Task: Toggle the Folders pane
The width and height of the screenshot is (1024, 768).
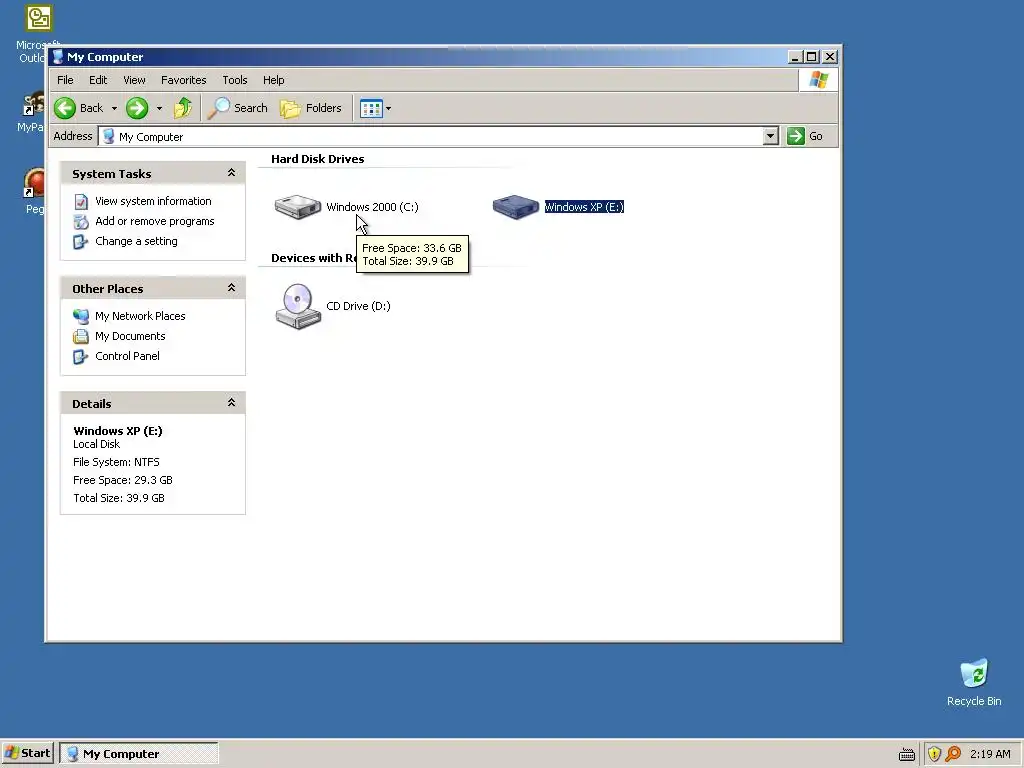Action: (311, 108)
